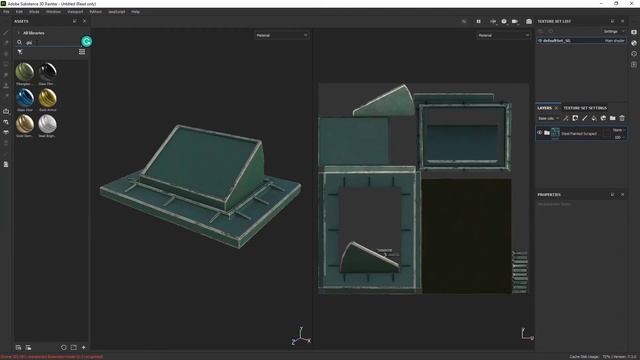Open the layer opacity 100 dropdown
The width and height of the screenshot is (640, 360).
pyautogui.click(x=620, y=137)
